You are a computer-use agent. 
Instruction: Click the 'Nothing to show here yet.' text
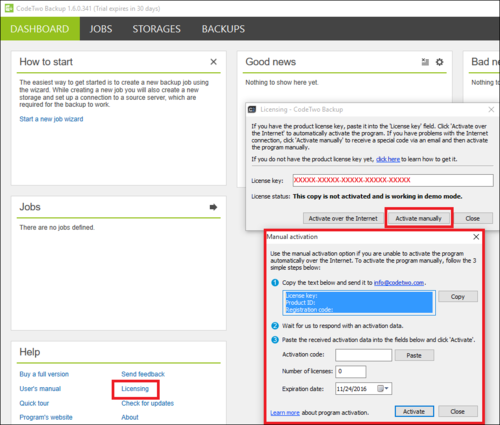pyautogui.click(x=282, y=82)
